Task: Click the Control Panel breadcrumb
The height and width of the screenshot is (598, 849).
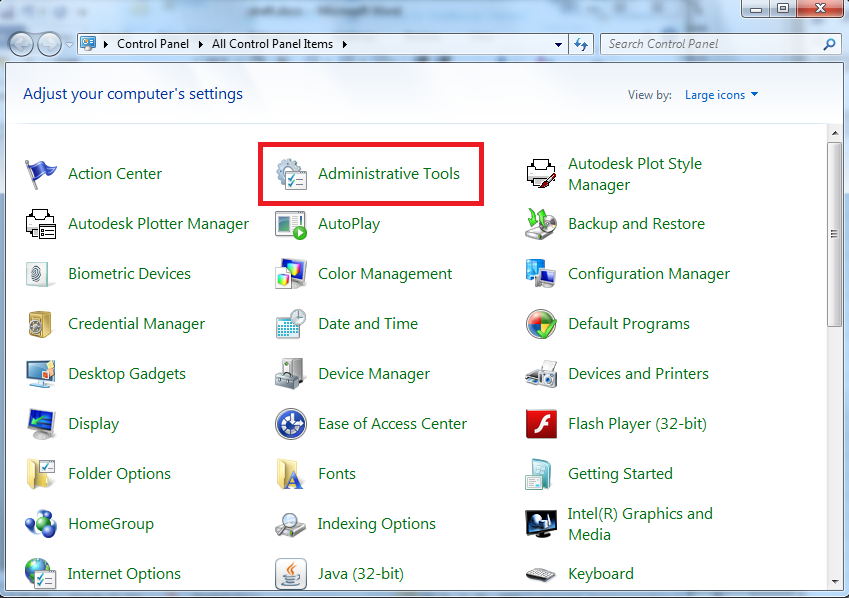Action: (153, 44)
